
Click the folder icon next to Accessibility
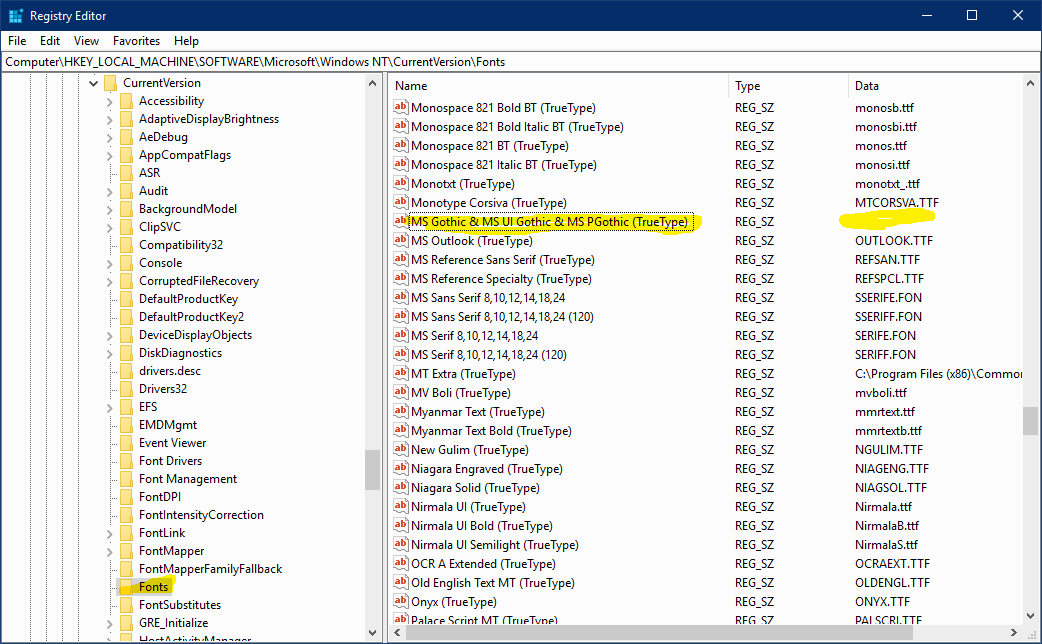[126, 101]
